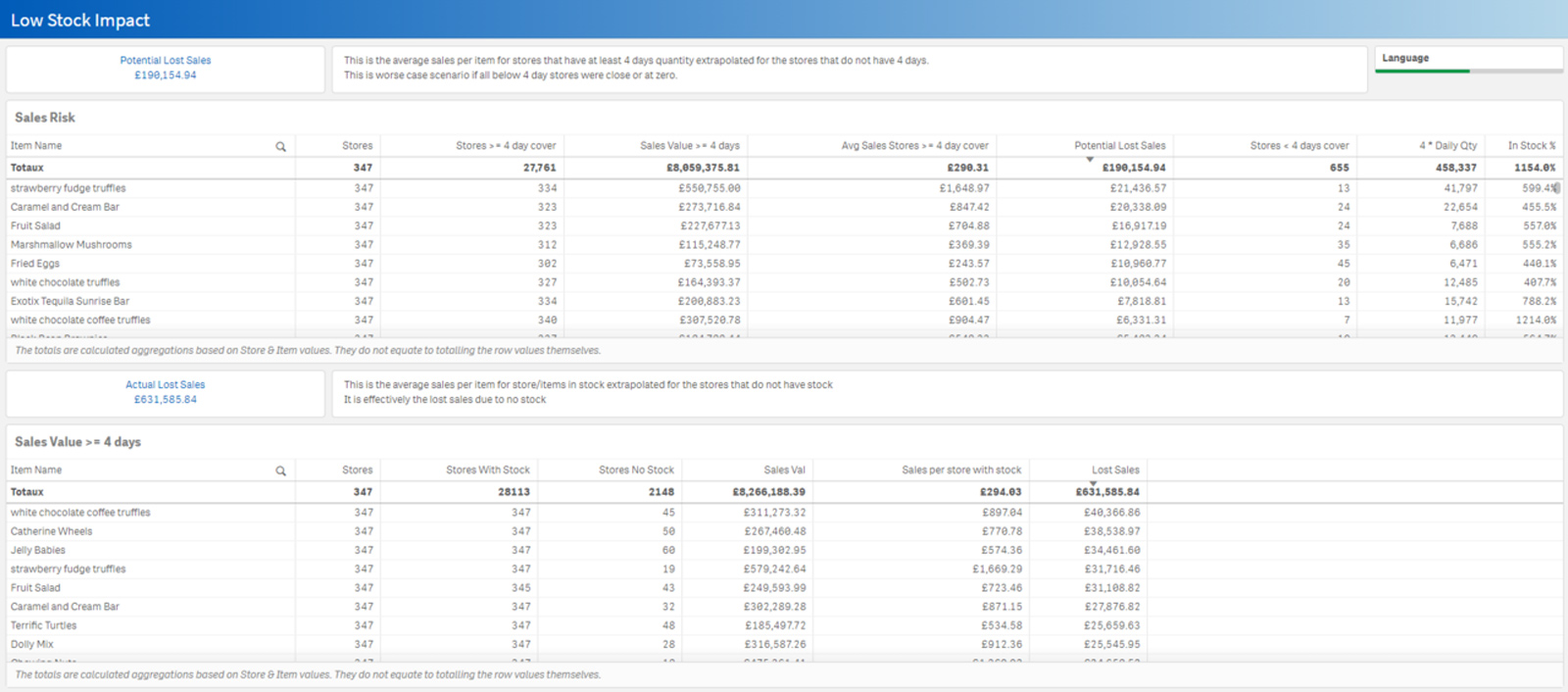Select Terrific Turtles item
The width and height of the screenshot is (1568, 692).
(x=43, y=626)
